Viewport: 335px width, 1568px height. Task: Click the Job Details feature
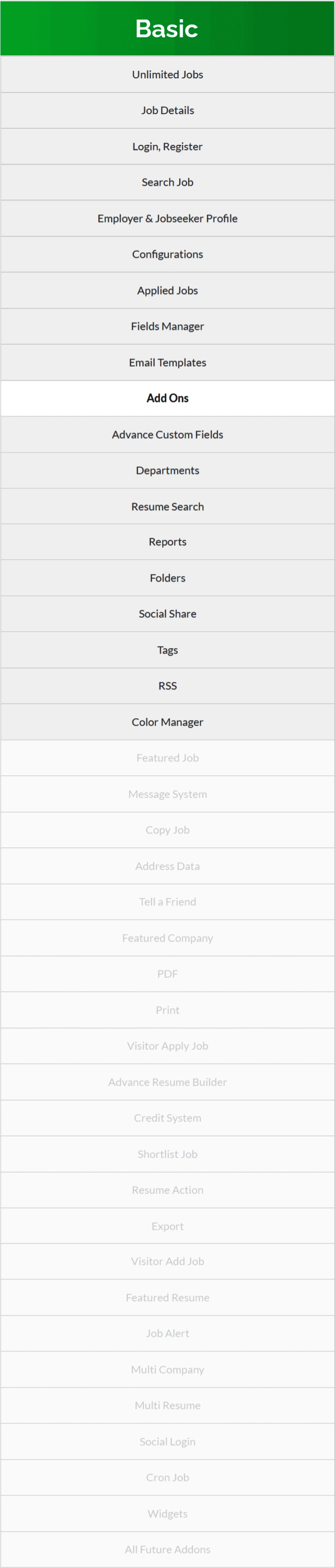167,110
